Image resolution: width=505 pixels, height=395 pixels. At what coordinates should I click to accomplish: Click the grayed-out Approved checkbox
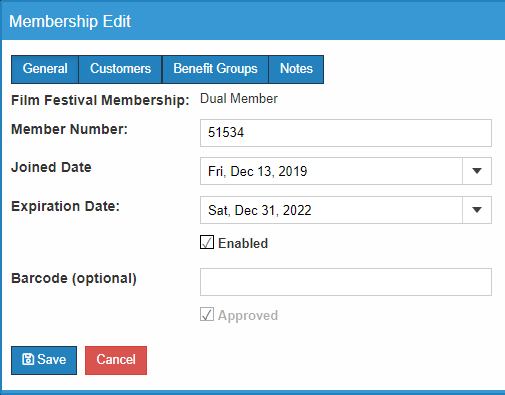point(207,314)
